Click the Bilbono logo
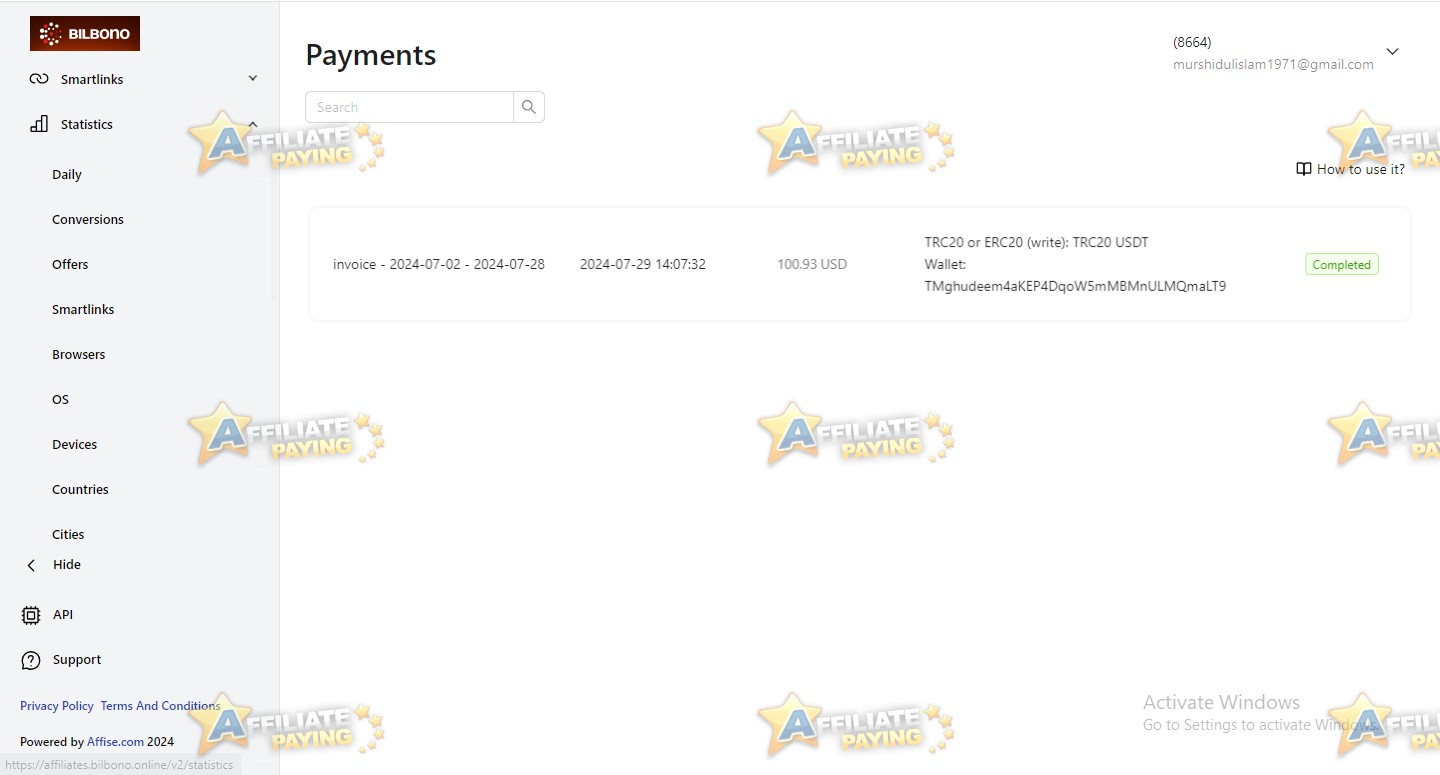The image size is (1440, 775). [85, 34]
